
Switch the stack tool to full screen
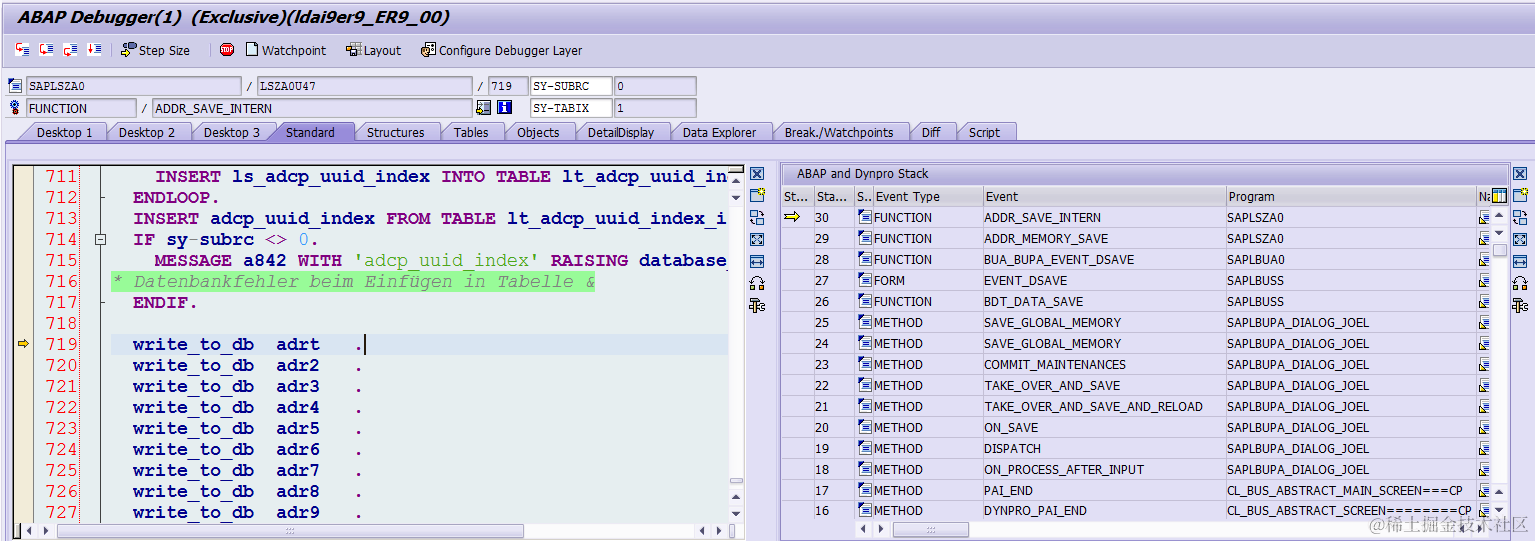1520,239
